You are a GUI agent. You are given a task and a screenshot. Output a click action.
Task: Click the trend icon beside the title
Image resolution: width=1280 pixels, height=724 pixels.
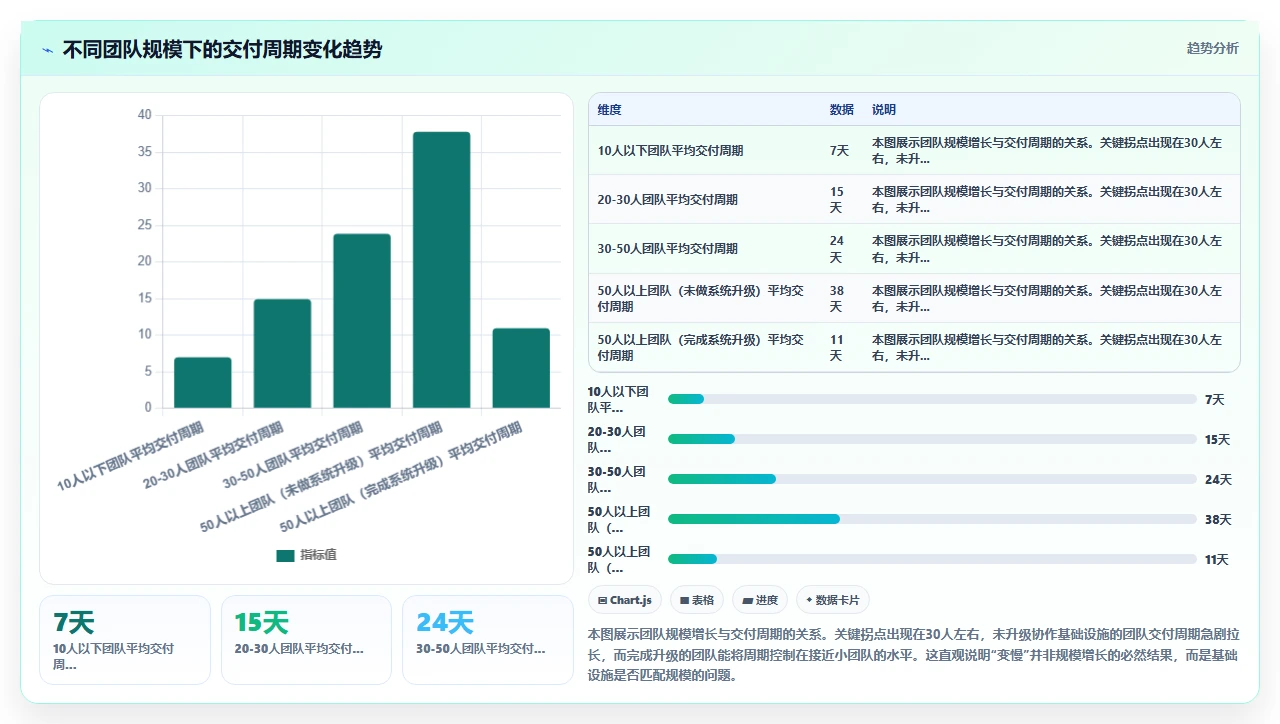47,50
